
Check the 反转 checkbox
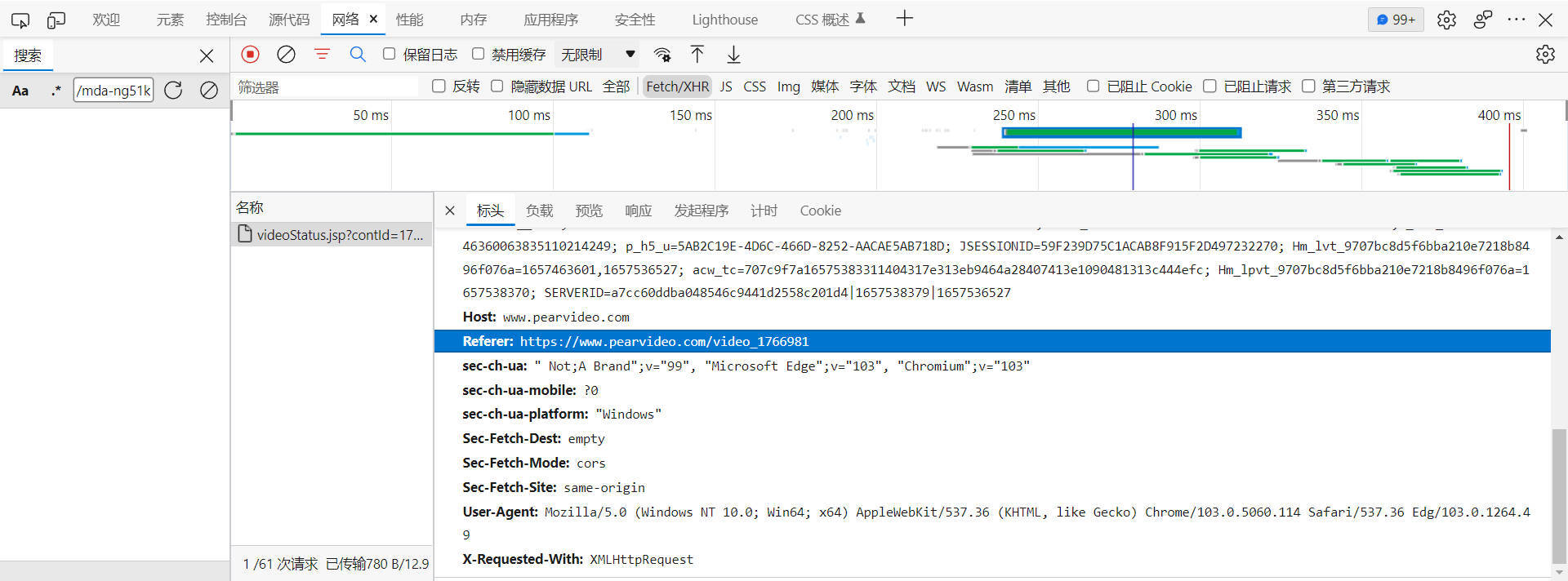click(x=439, y=86)
